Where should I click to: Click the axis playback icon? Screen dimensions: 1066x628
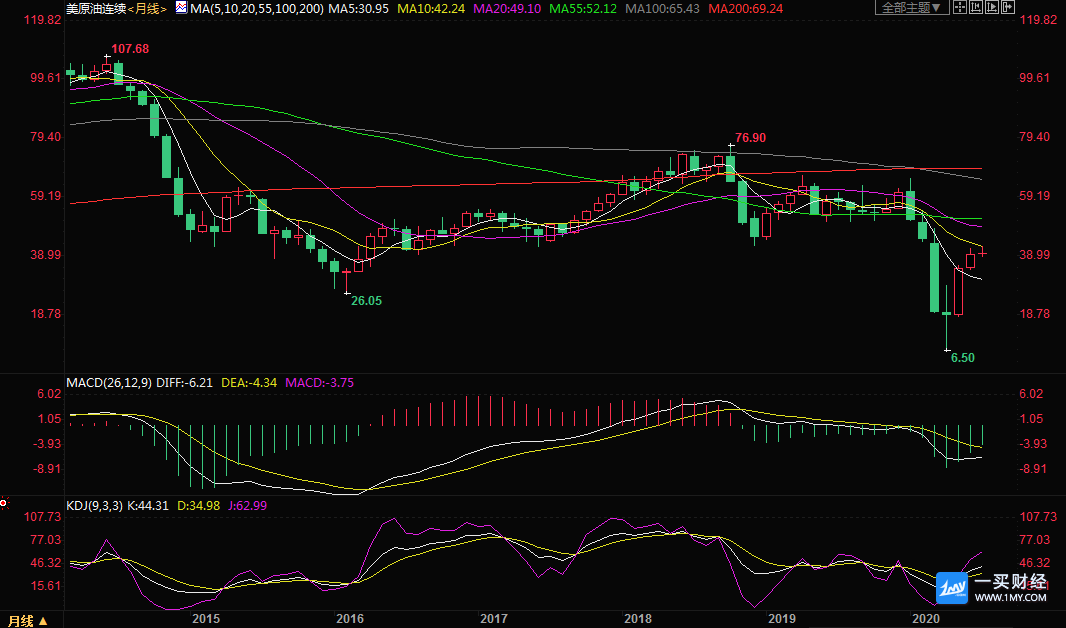click(x=992, y=7)
